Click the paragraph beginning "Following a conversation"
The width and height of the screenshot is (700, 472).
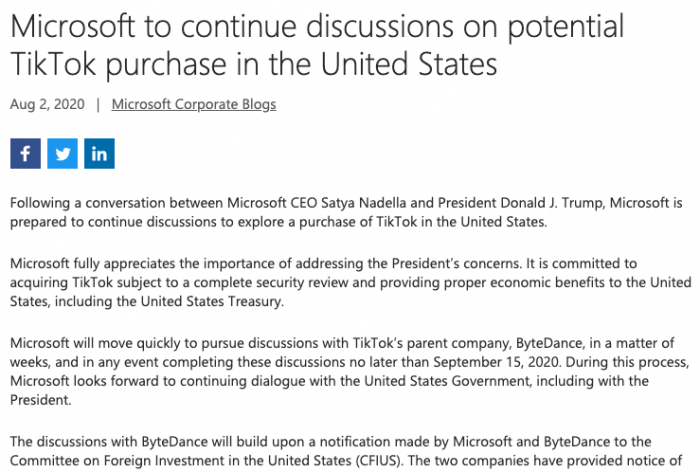point(340,213)
